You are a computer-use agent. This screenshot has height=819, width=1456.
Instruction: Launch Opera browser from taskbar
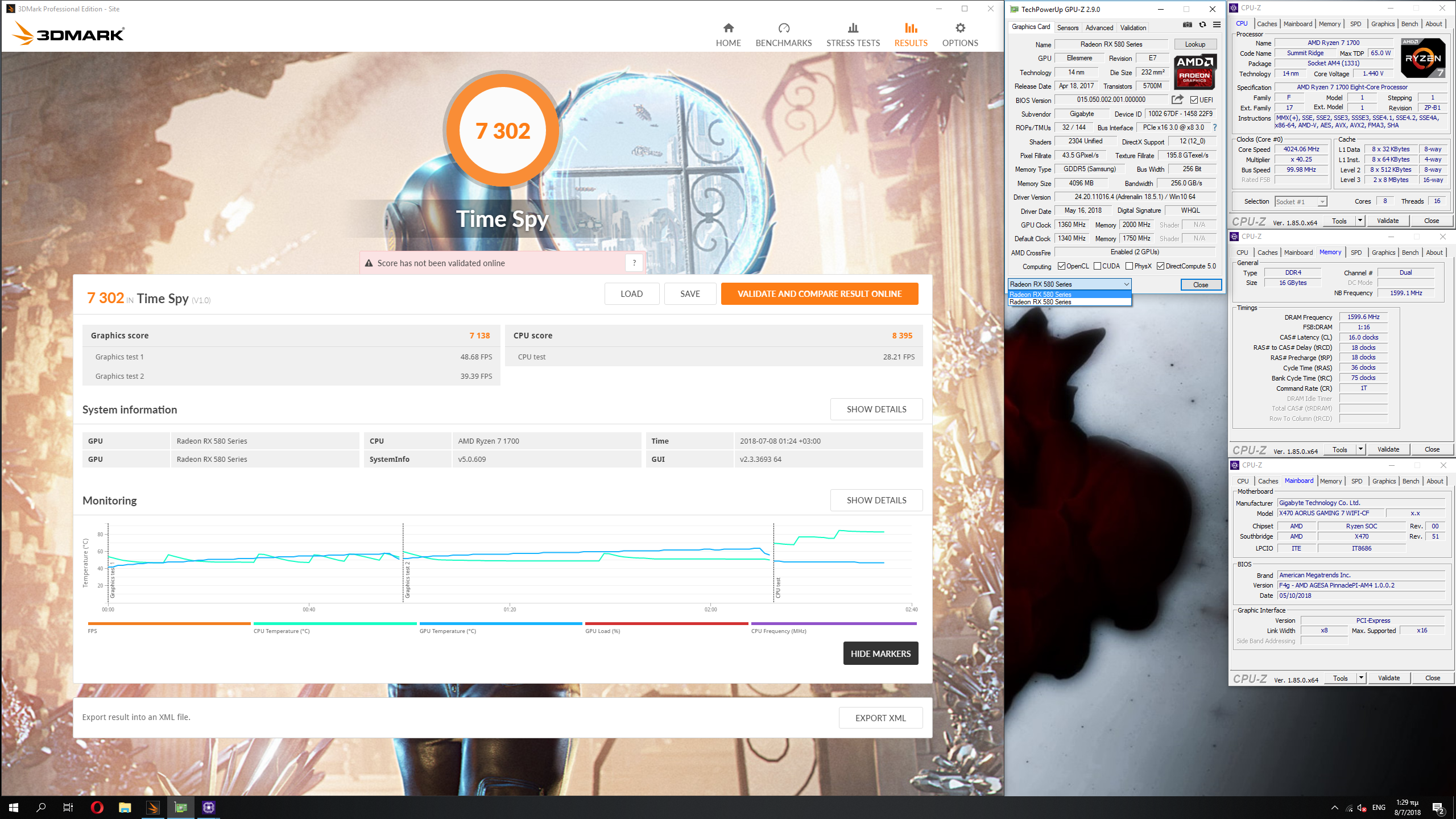[x=97, y=807]
